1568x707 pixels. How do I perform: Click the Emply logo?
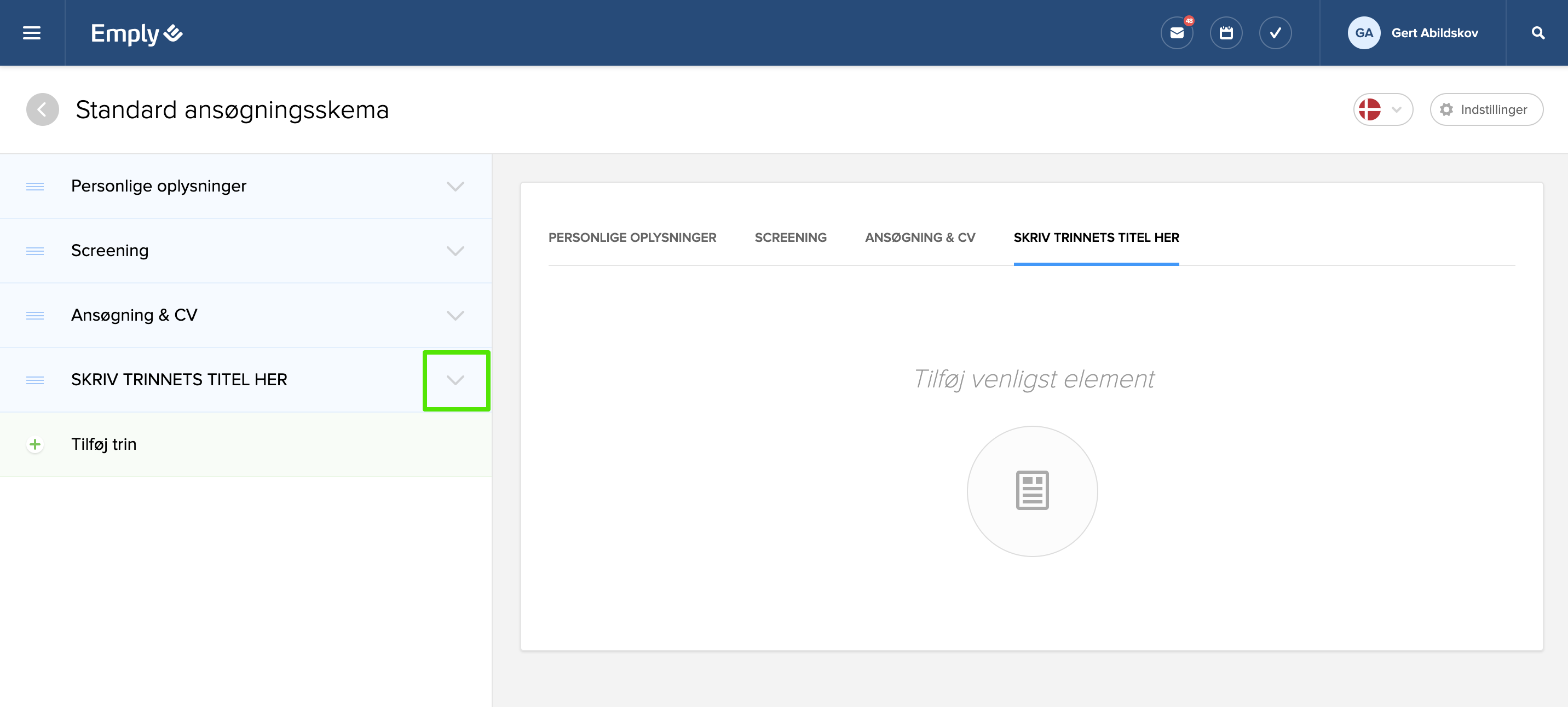click(136, 33)
